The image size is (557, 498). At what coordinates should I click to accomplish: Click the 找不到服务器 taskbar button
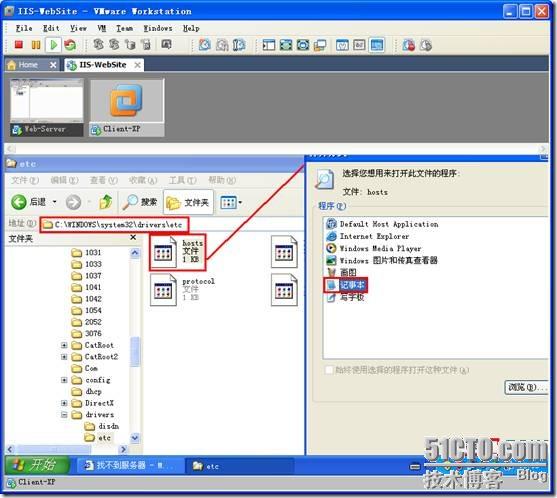pos(130,466)
